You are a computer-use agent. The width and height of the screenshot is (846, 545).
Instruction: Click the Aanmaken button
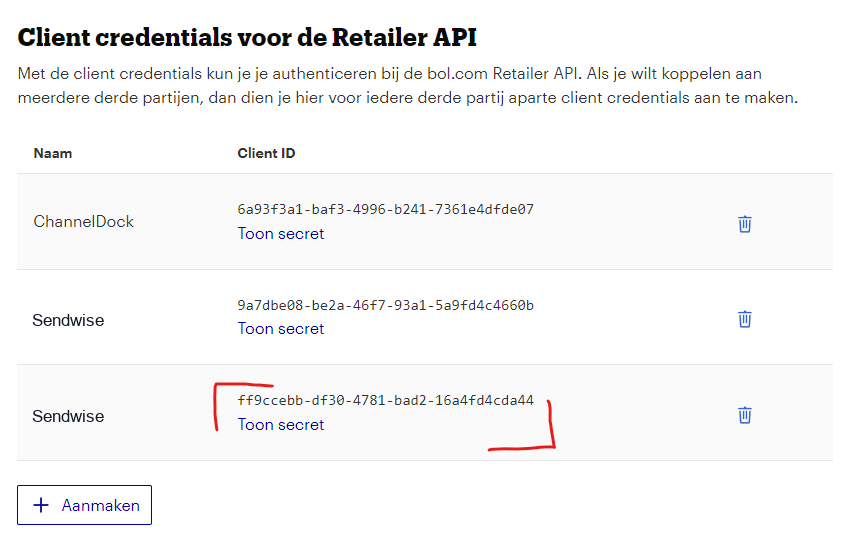(x=84, y=505)
